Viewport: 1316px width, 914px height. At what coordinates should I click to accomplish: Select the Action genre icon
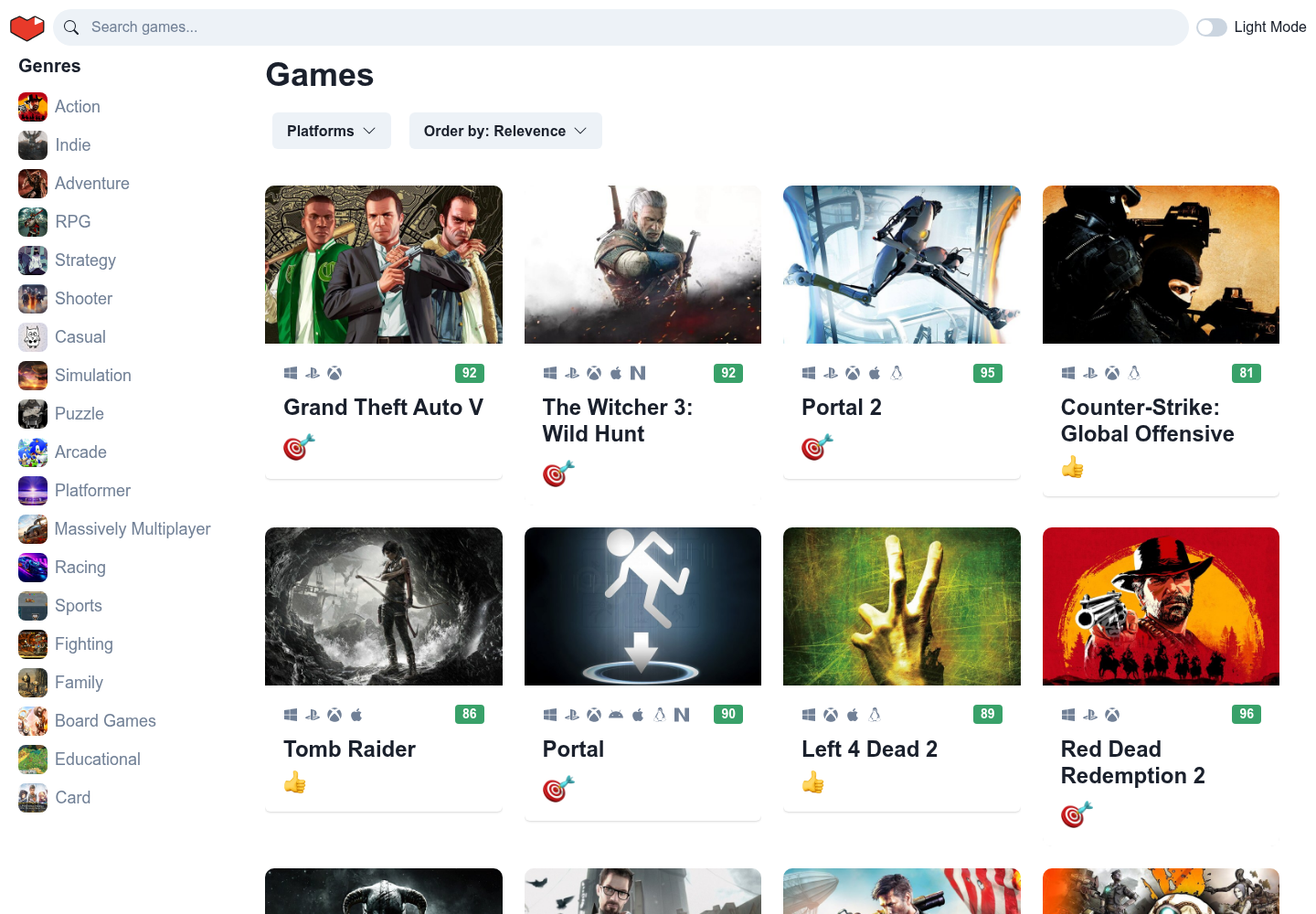33,107
